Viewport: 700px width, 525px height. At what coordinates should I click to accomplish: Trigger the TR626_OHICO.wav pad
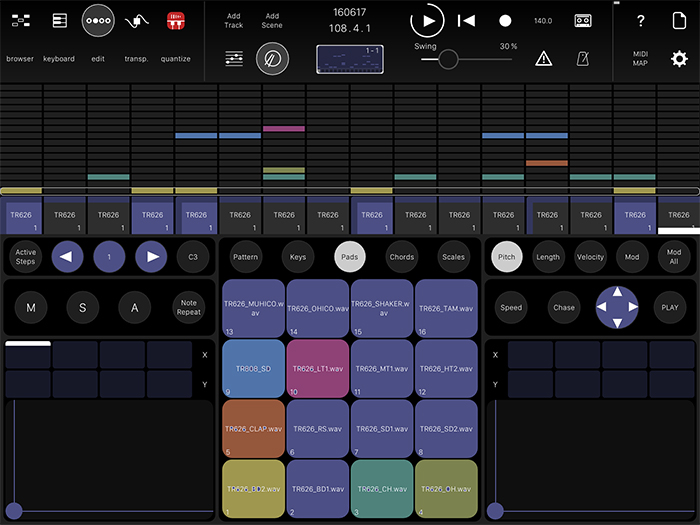point(318,308)
